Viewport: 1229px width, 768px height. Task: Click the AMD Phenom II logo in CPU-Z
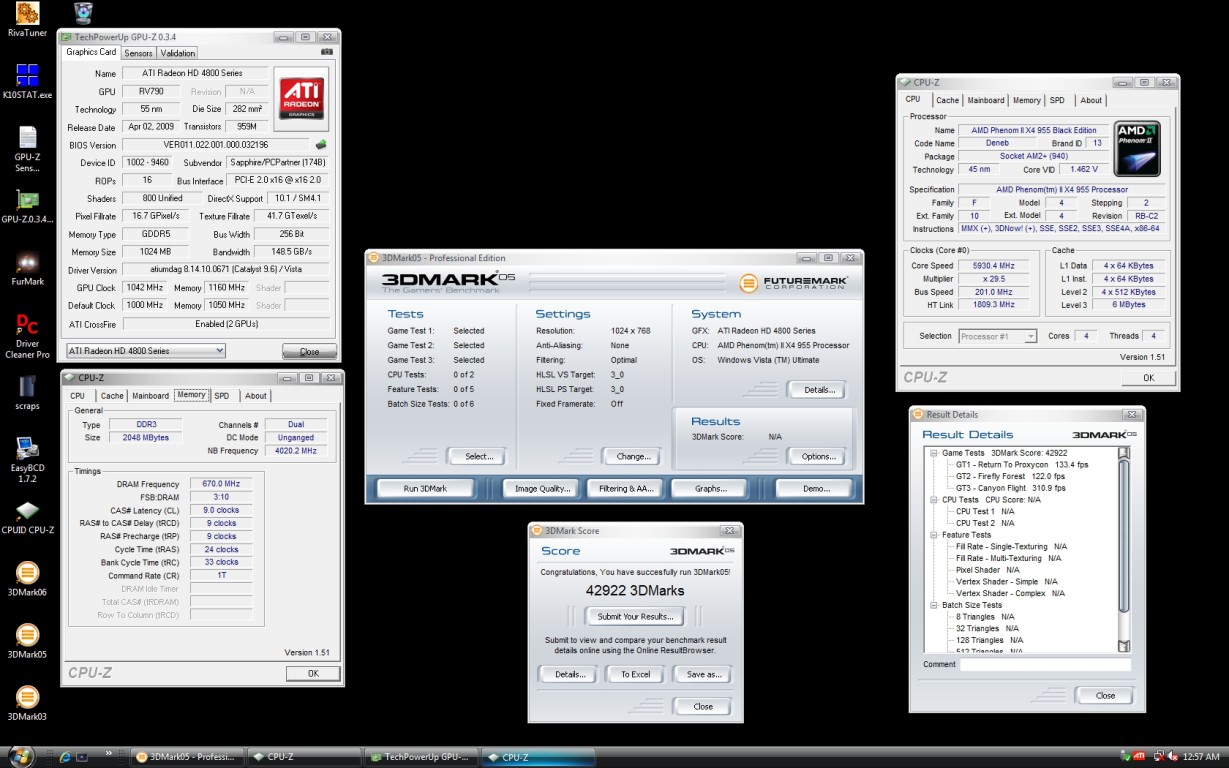coord(1136,149)
